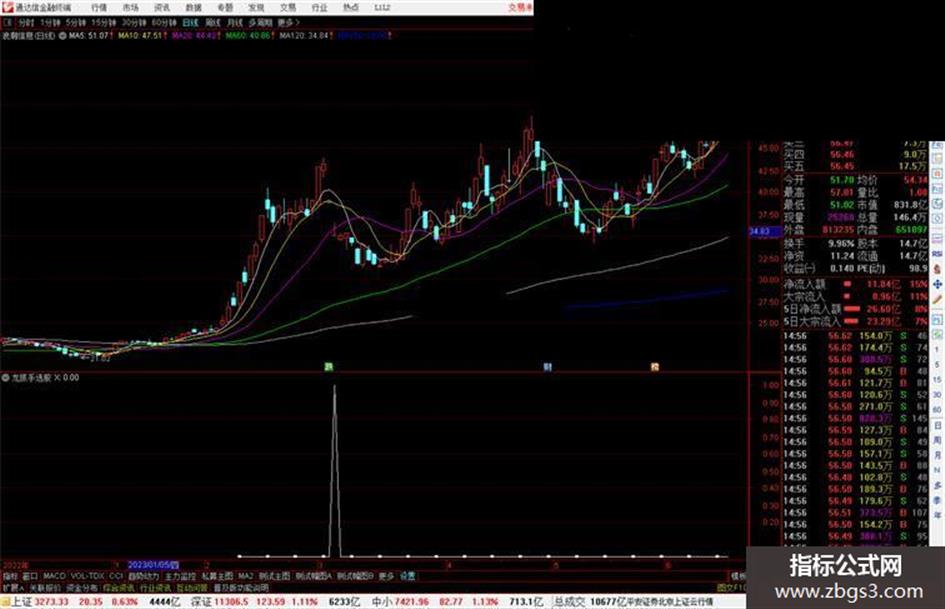
Task: Select the 窗口 tab at bottom
Action: [30, 576]
